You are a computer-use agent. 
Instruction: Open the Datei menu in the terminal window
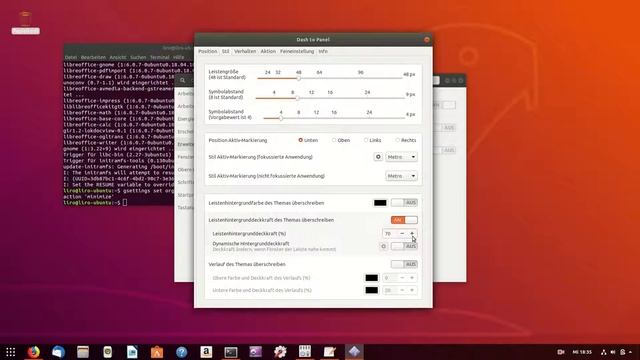coord(71,58)
